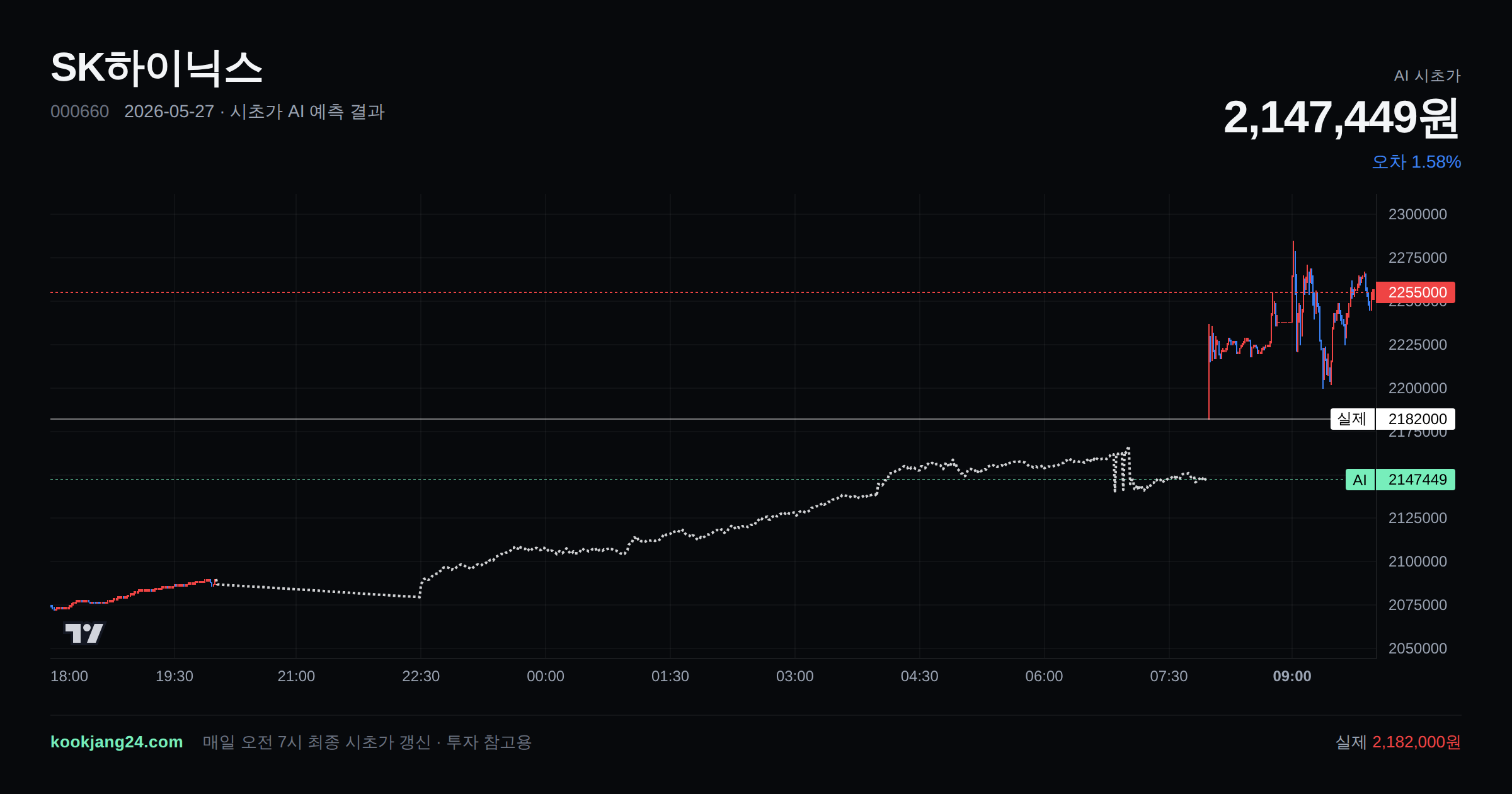The width and height of the screenshot is (1512, 794).
Task: Click the 18:00 time axis label
Action: [x=69, y=676]
